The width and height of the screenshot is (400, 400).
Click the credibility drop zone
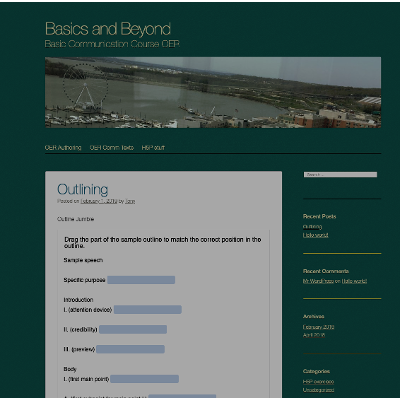133,330
